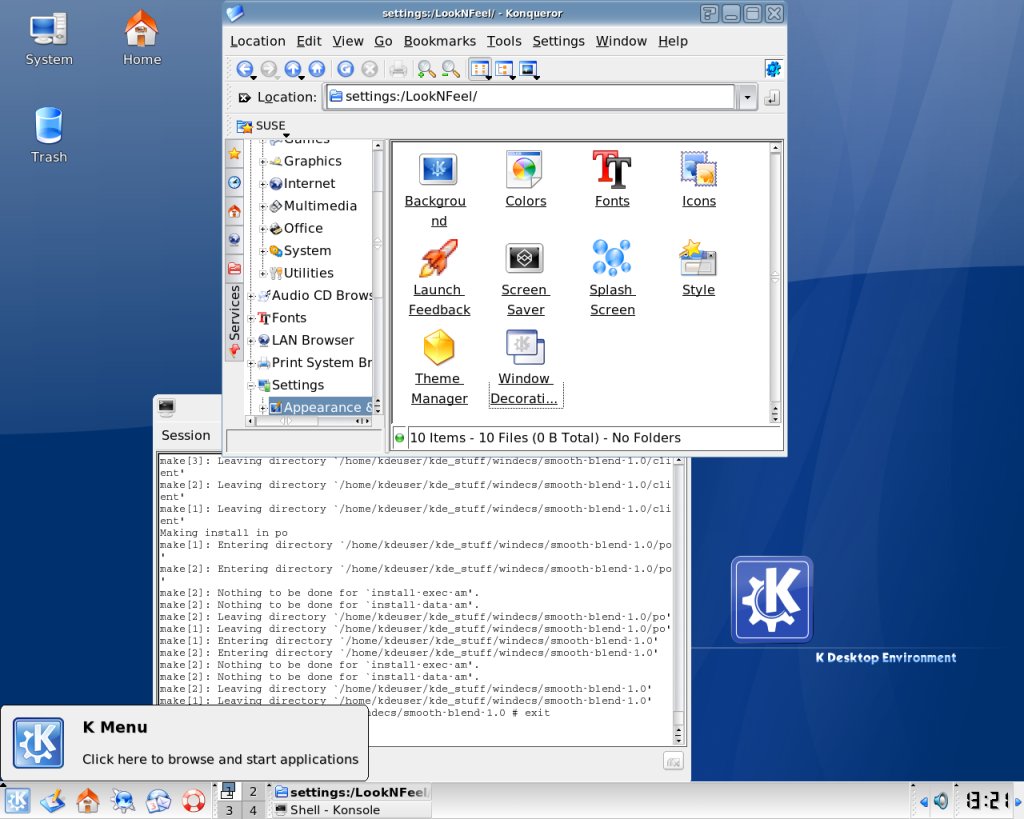Image resolution: width=1024 pixels, height=819 pixels.
Task: Go back with the Back arrow
Action: click(x=244, y=69)
